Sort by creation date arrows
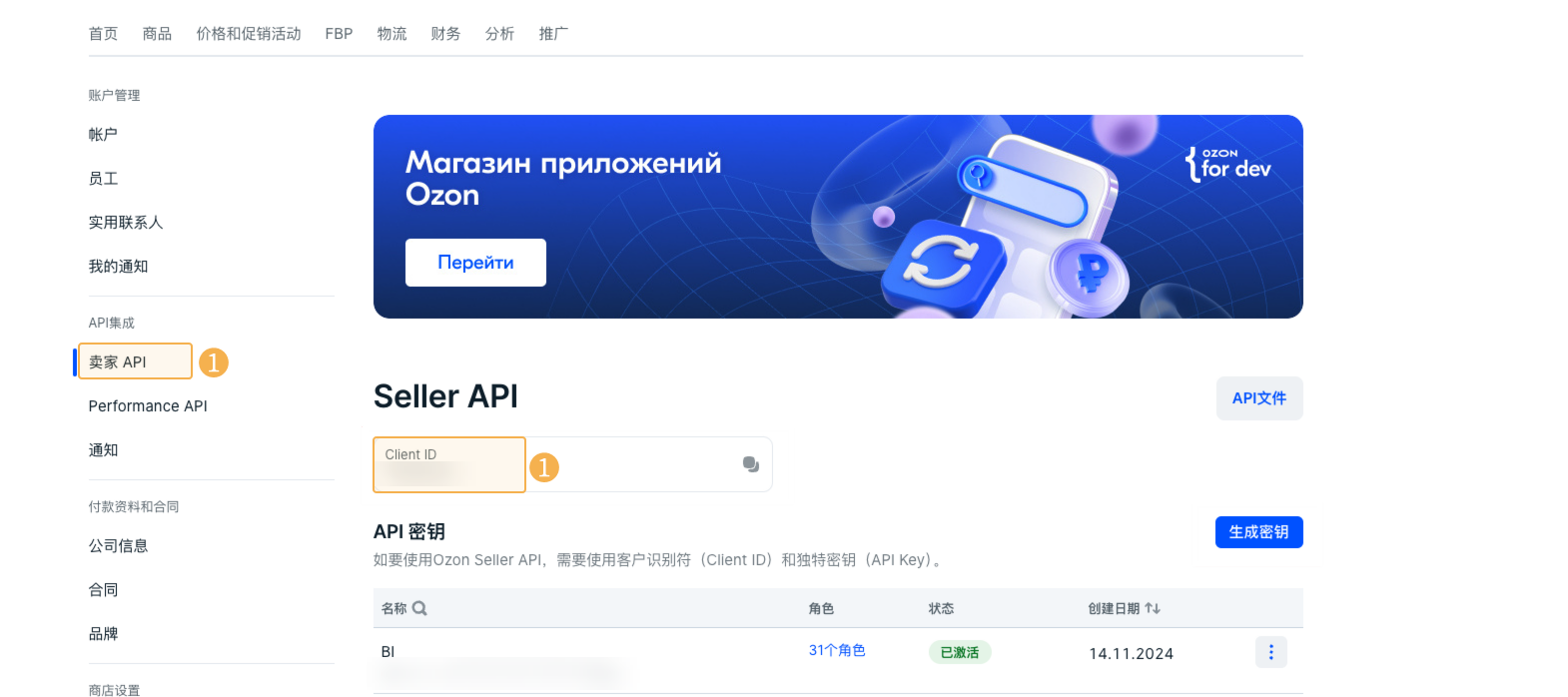Screen dimensions: 1568x697 click(1153, 608)
